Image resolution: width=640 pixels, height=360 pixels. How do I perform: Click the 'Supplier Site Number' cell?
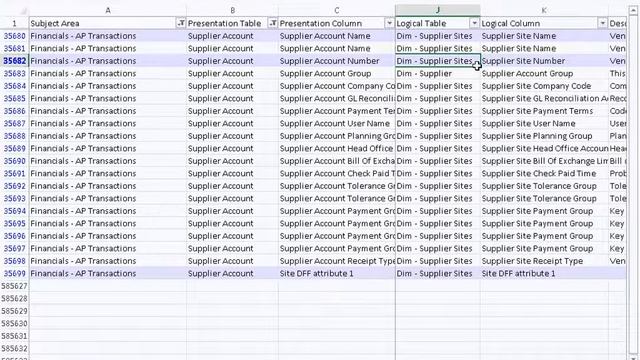click(x=544, y=61)
